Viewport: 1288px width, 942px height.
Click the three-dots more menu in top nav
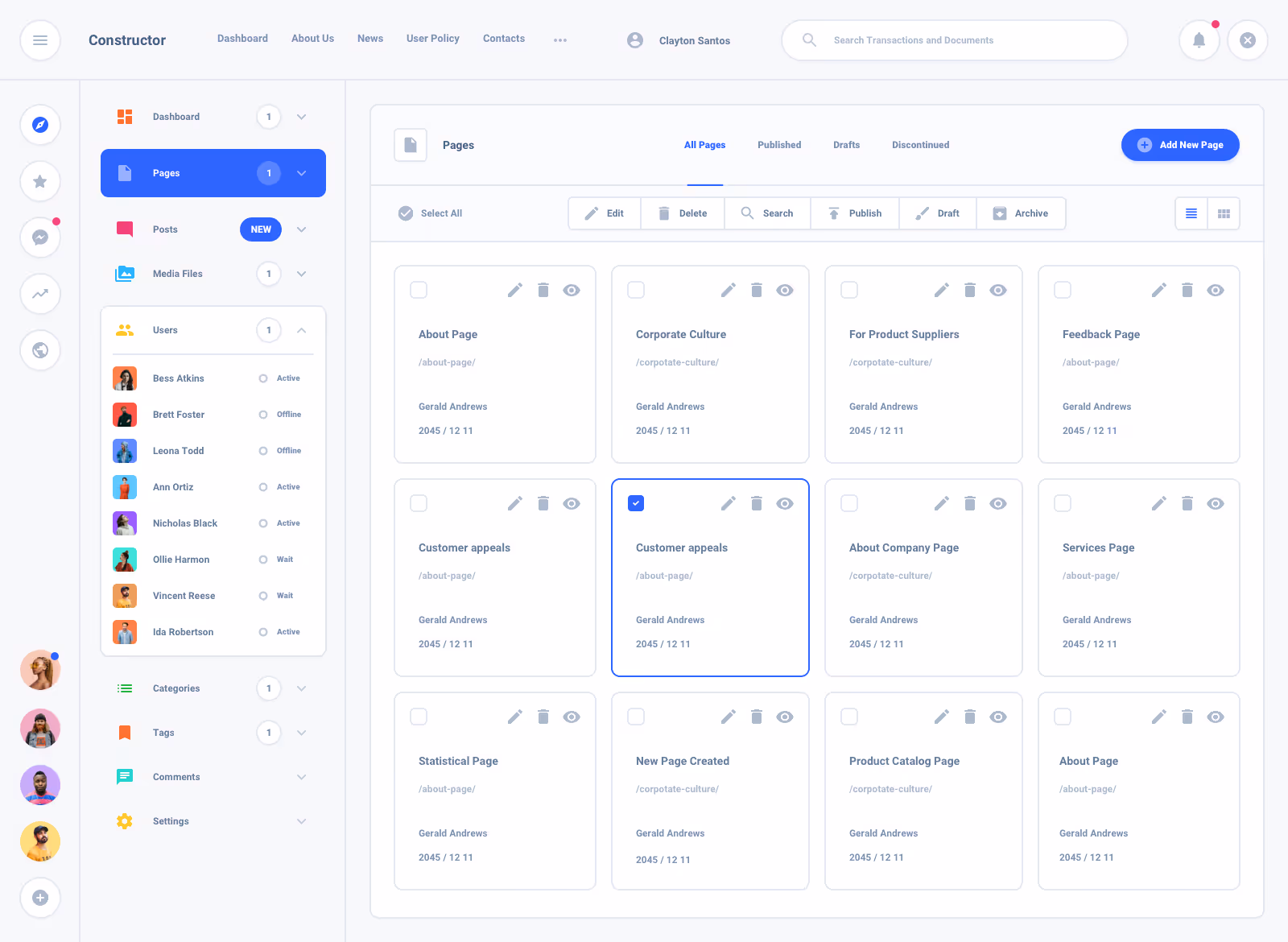[x=560, y=40]
